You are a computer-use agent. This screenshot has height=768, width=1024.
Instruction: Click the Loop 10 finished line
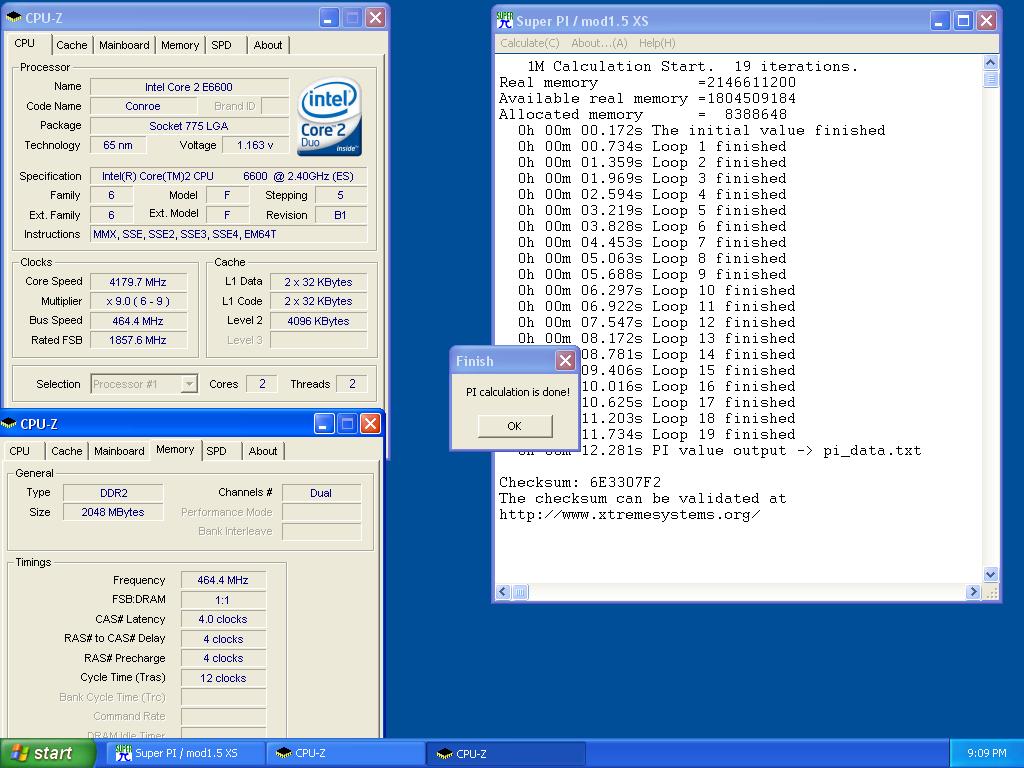[x=656, y=291]
